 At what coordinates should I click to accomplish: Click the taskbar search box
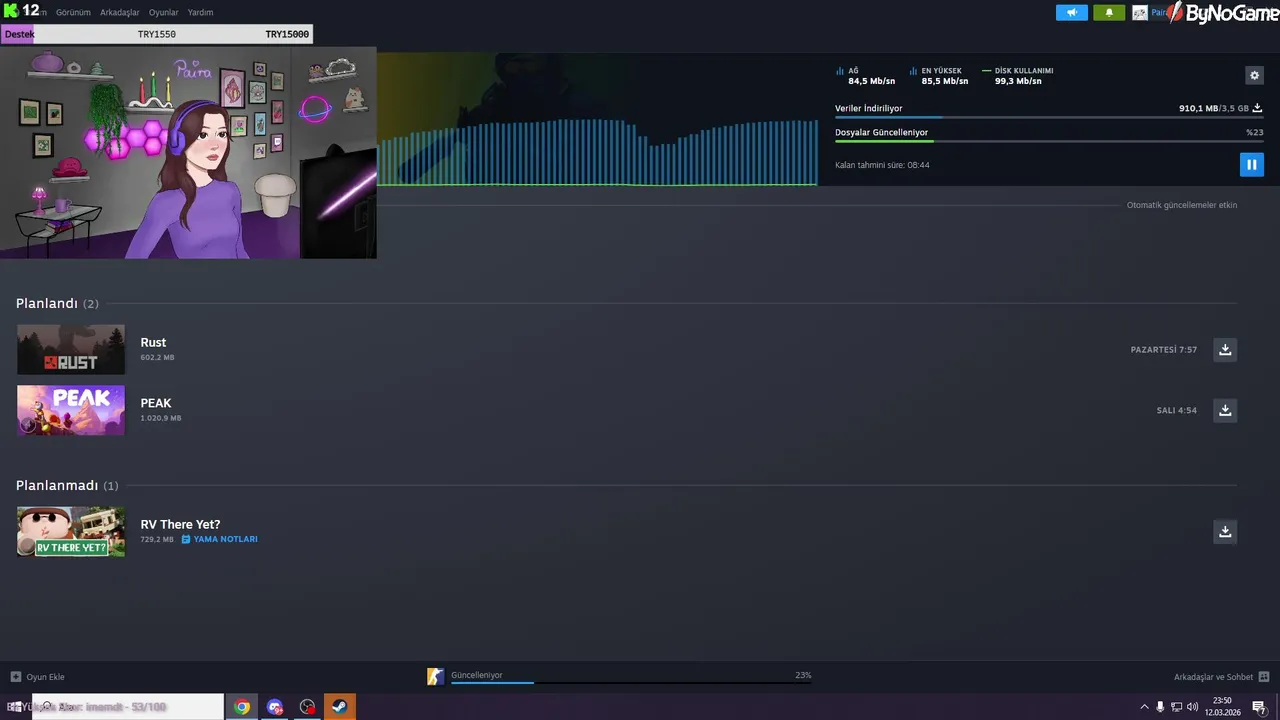click(x=128, y=707)
